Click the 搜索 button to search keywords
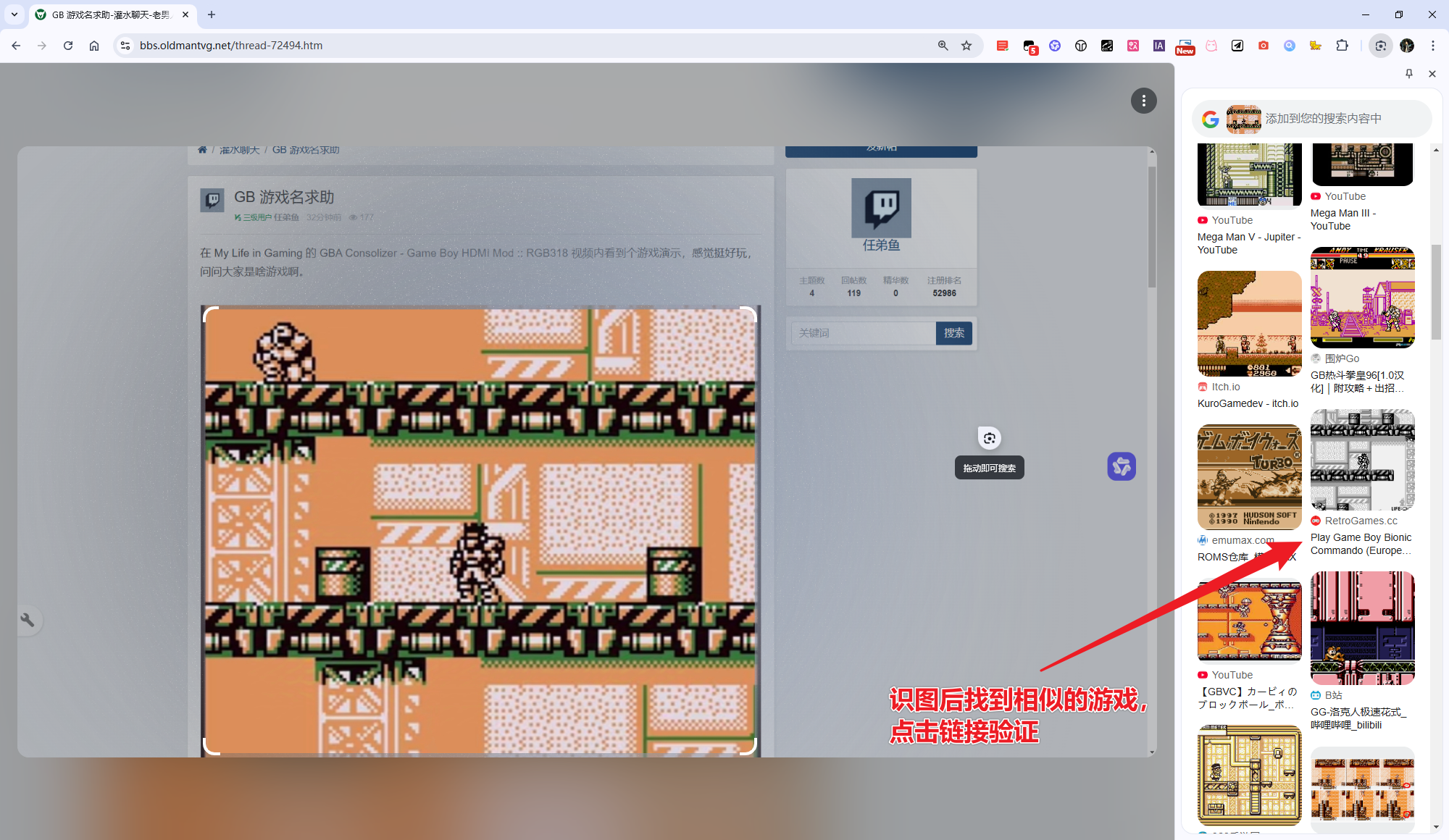The image size is (1449, 840). pos(952,333)
